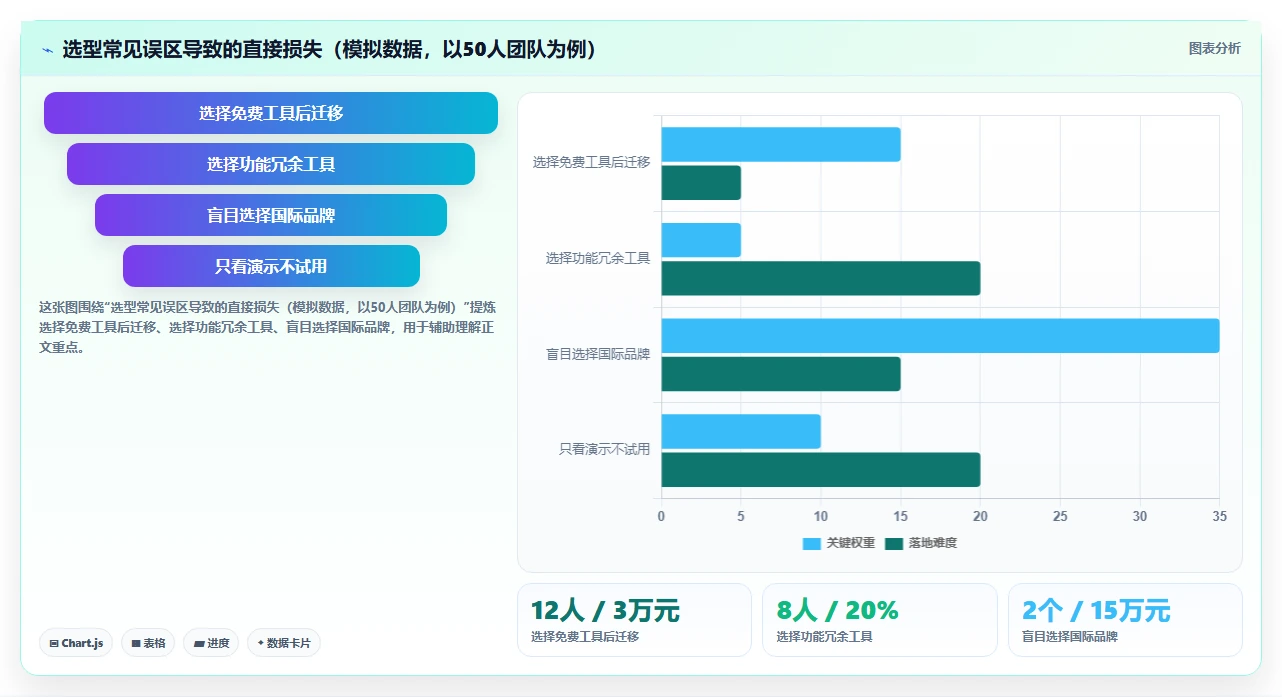Image resolution: width=1282 pixels, height=697 pixels.
Task: Click x-axis tick value 35
Action: (1219, 516)
